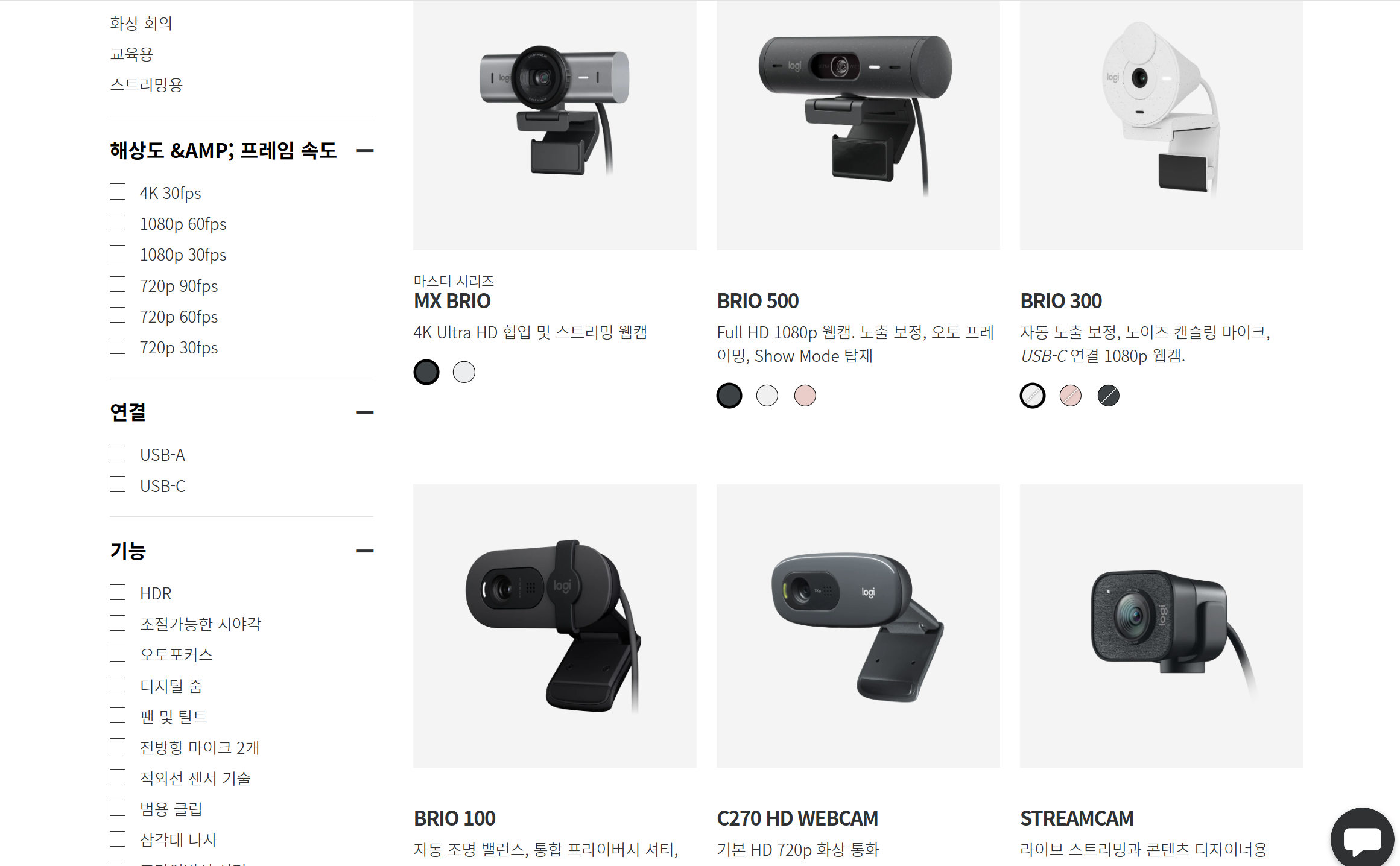Click the C270 HD WEBCAM product image

click(x=858, y=626)
